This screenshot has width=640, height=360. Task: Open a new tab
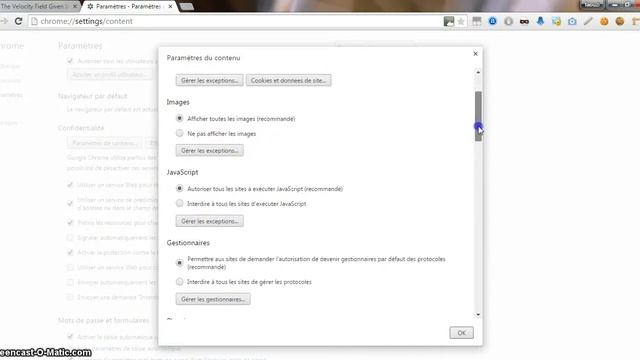(187, 7)
